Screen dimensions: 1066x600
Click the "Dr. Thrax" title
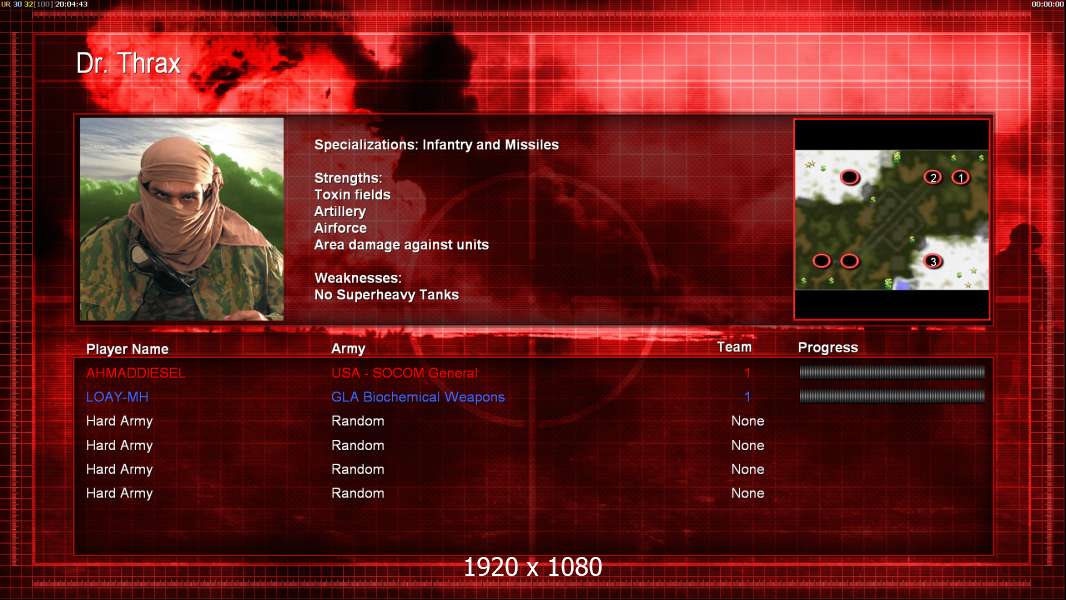pyautogui.click(x=128, y=63)
